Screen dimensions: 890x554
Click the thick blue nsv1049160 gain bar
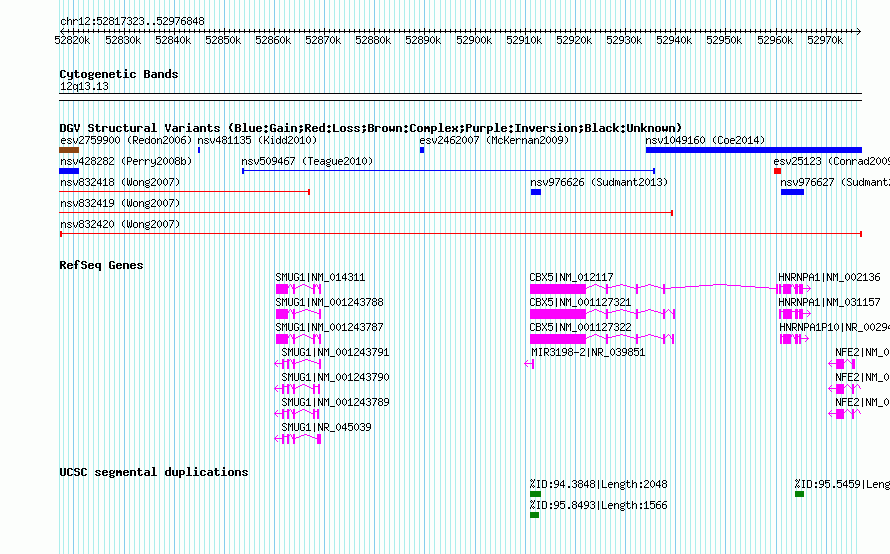(754, 150)
